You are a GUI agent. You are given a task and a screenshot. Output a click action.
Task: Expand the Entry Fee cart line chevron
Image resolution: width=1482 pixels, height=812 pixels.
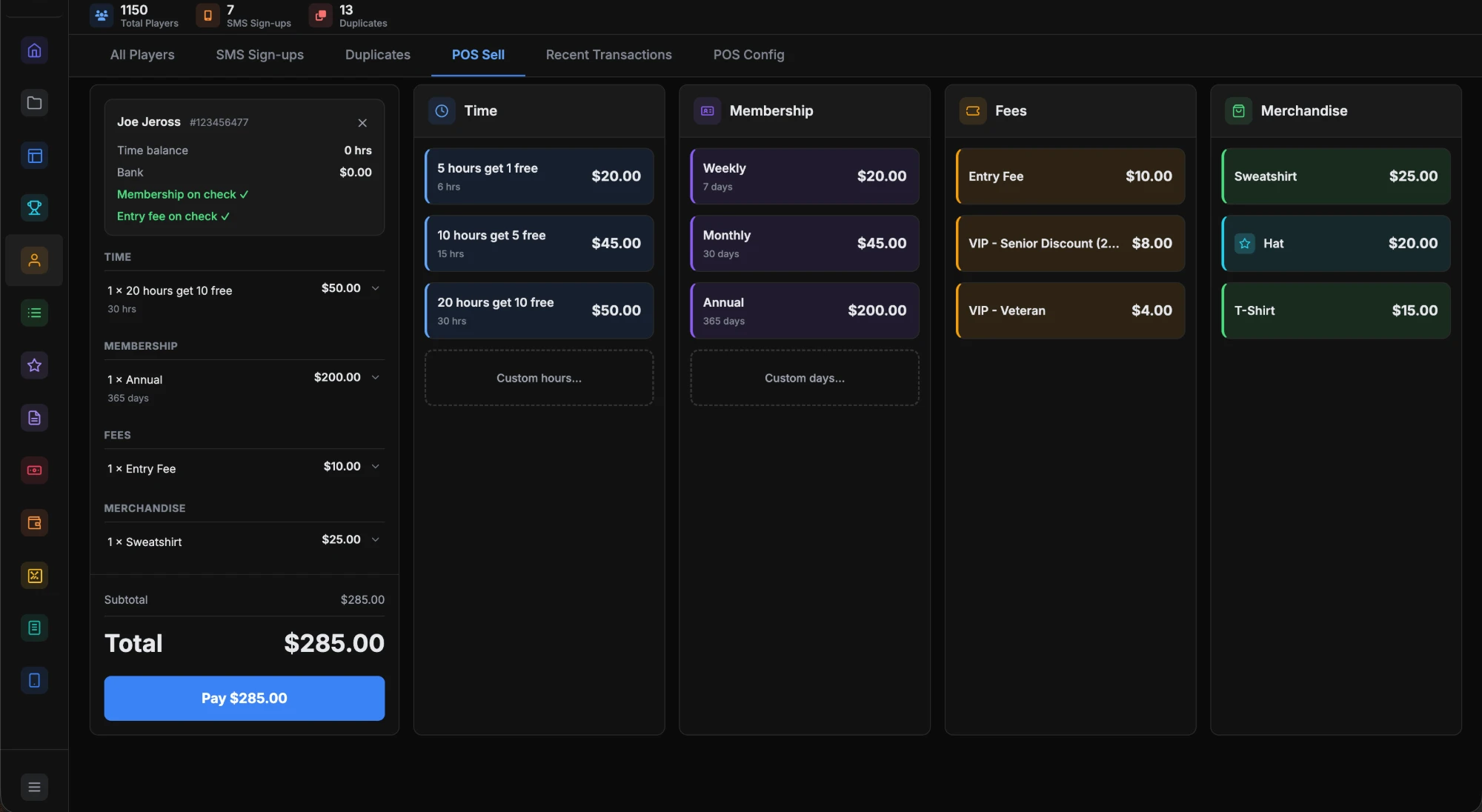(376, 466)
